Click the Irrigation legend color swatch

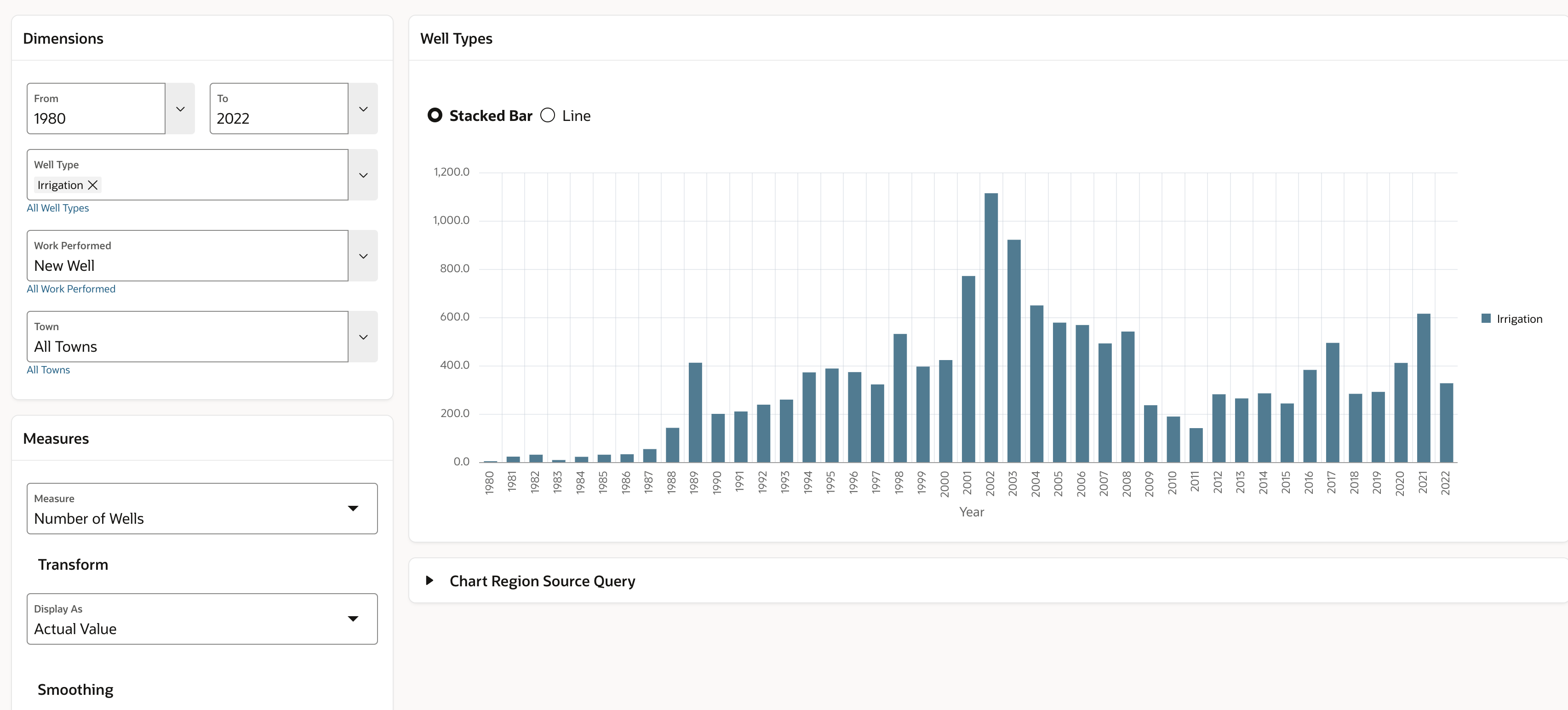pyautogui.click(x=1486, y=319)
